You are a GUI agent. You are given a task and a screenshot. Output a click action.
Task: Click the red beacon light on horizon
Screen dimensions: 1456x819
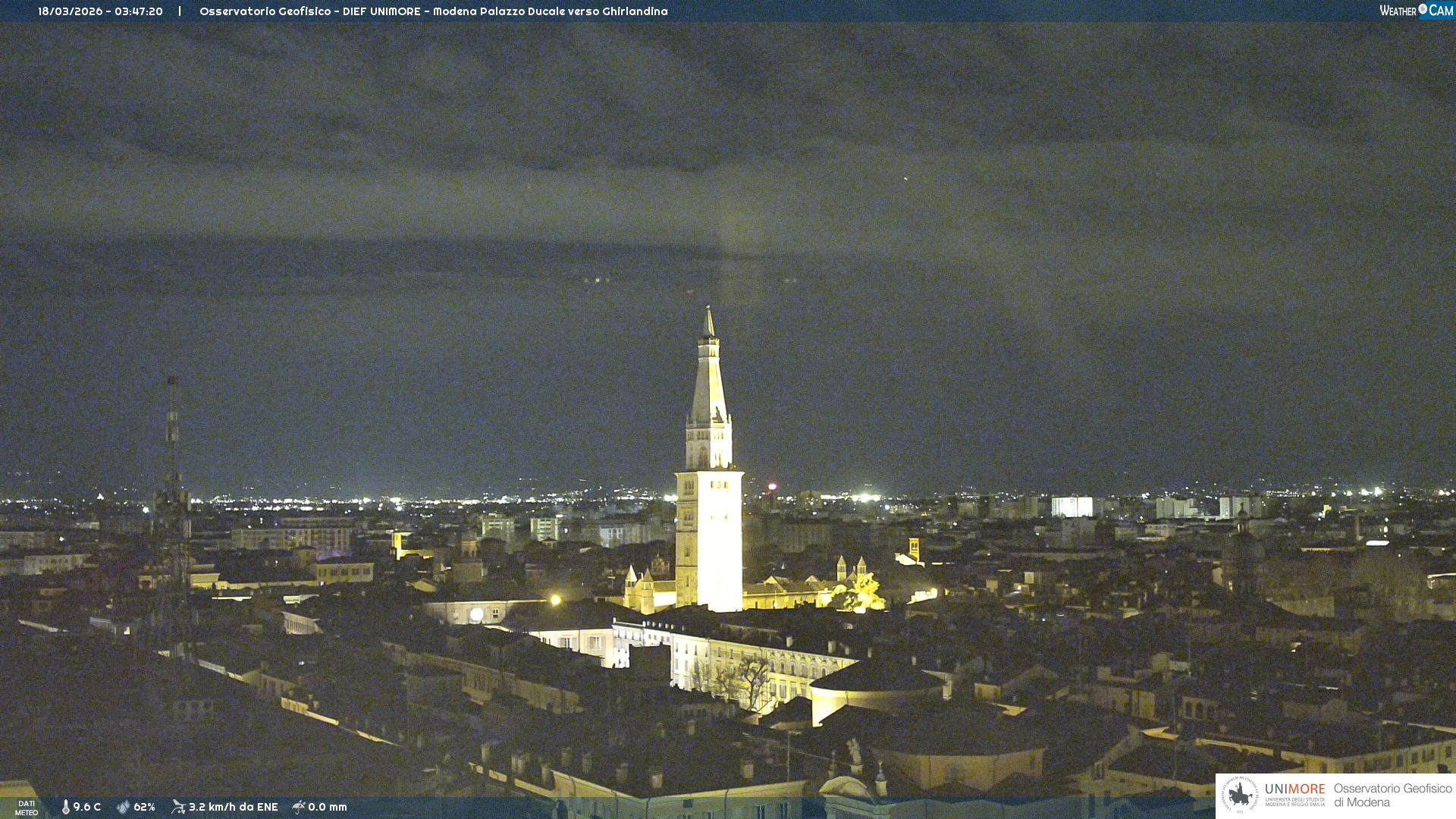772,486
